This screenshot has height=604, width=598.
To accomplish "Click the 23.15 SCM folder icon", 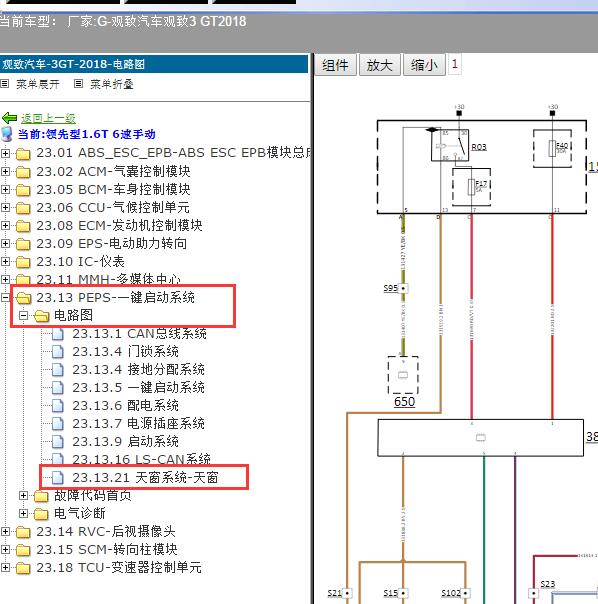I will 23,550.
